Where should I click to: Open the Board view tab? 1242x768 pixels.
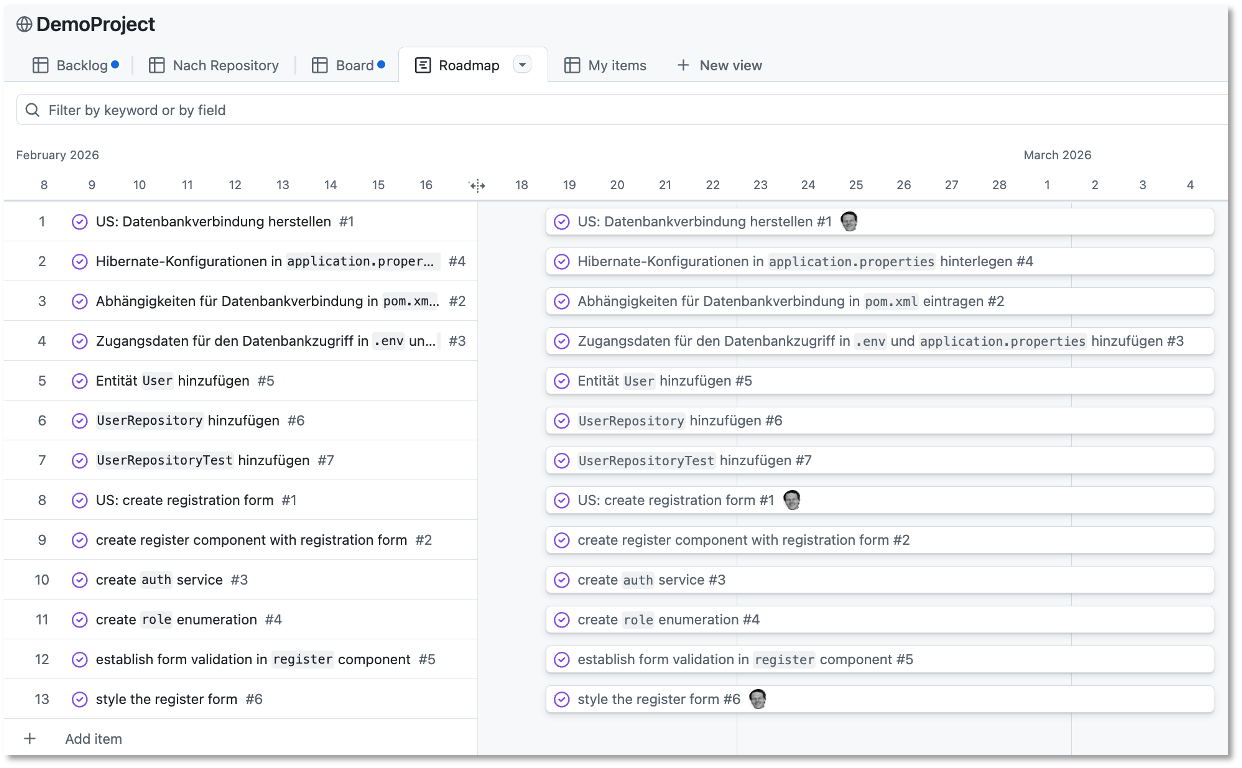(347, 65)
